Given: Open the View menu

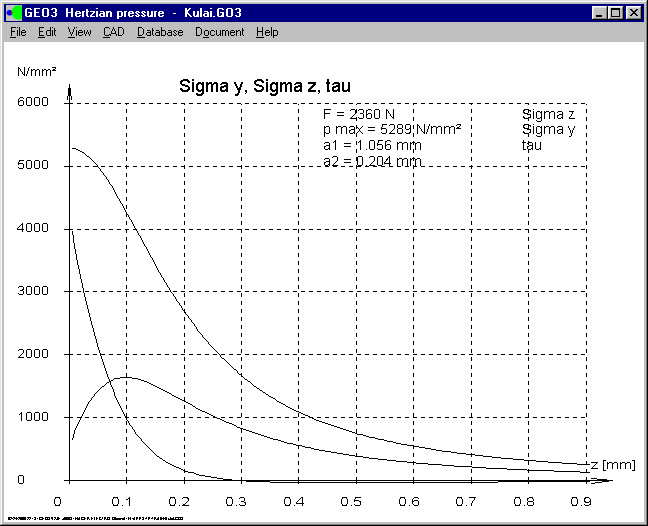Looking at the screenshot, I should 79,32.
